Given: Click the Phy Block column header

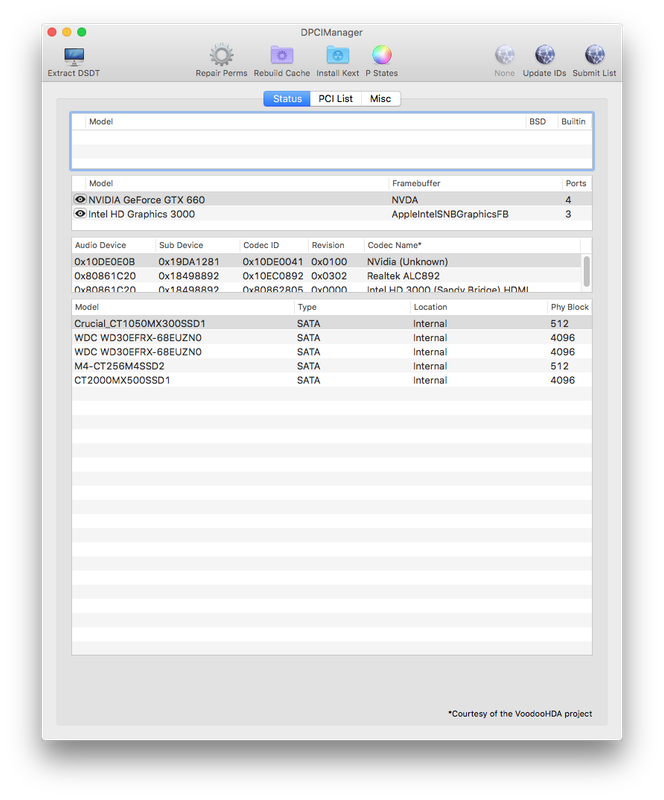Looking at the screenshot, I should point(570,307).
